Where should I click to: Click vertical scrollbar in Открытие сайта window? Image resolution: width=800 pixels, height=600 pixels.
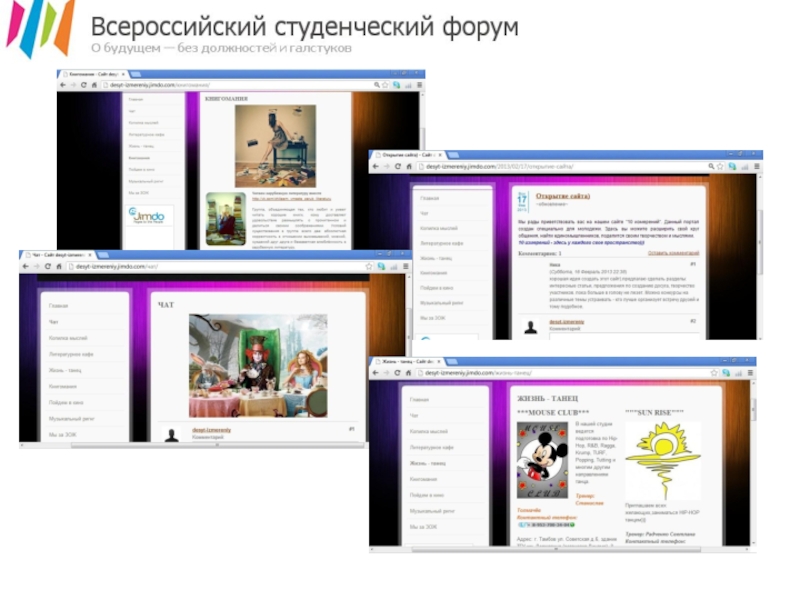(x=759, y=242)
